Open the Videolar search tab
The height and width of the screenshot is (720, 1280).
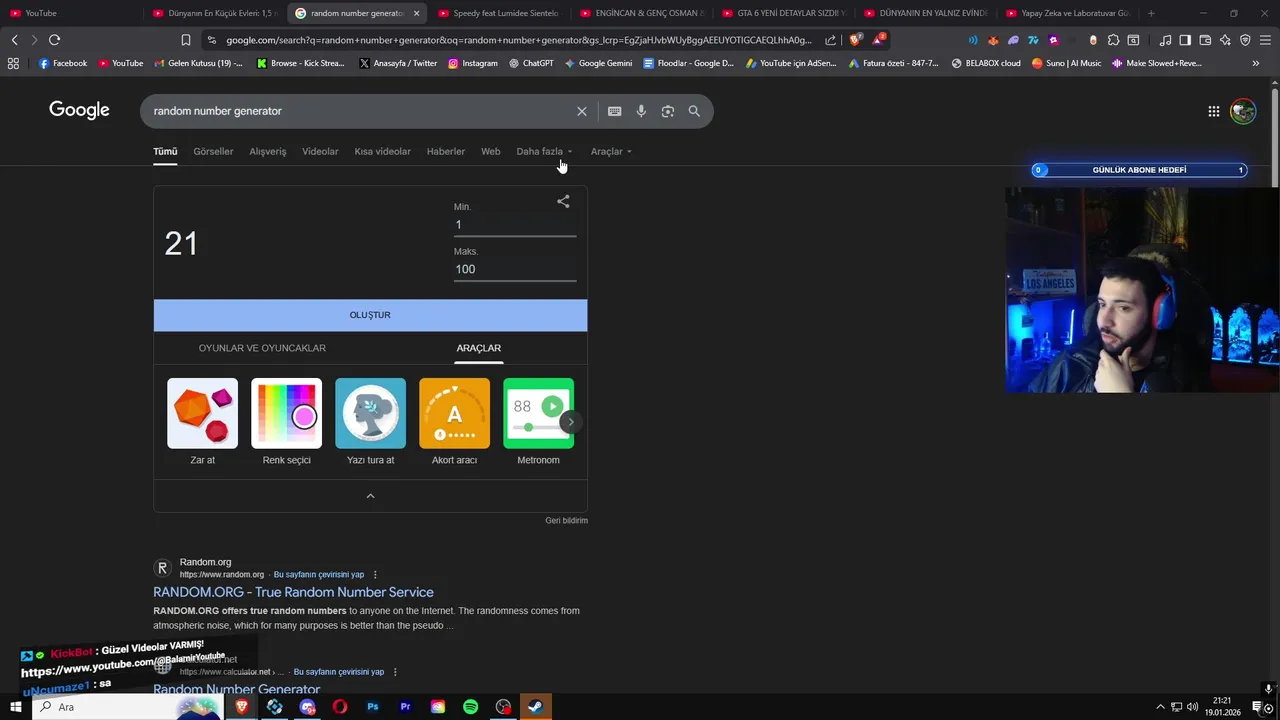tap(320, 151)
